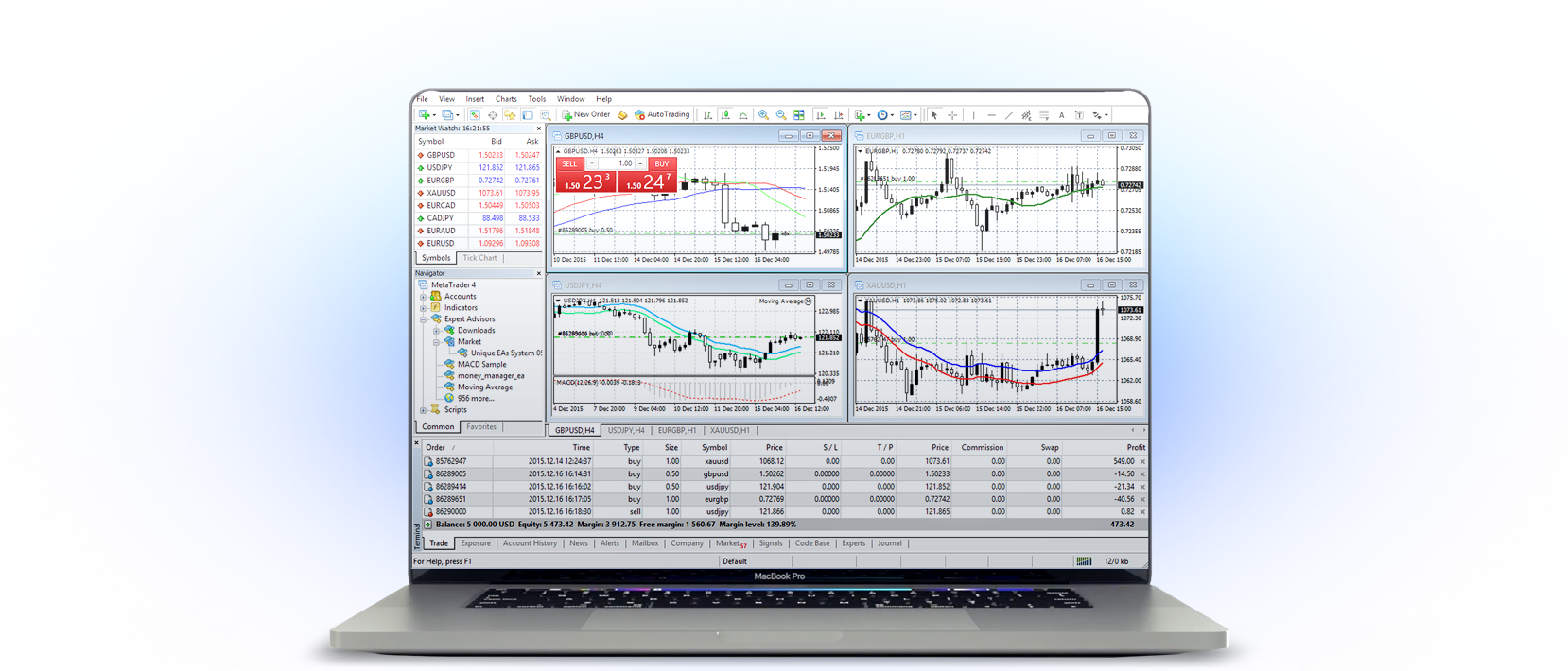Open the File menu

tap(422, 99)
